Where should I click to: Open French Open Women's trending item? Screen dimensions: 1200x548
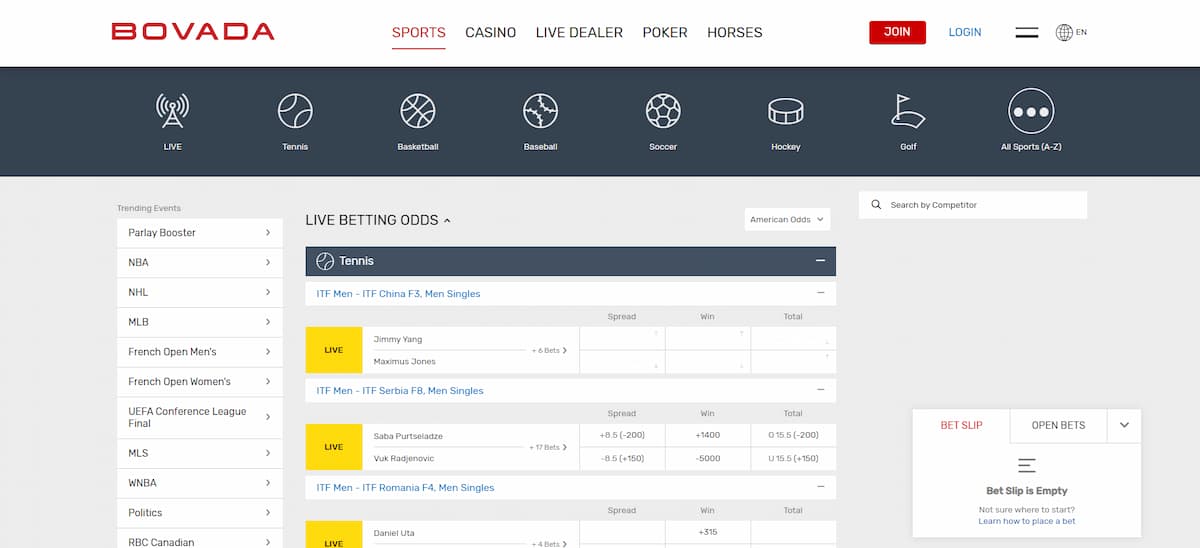click(200, 382)
